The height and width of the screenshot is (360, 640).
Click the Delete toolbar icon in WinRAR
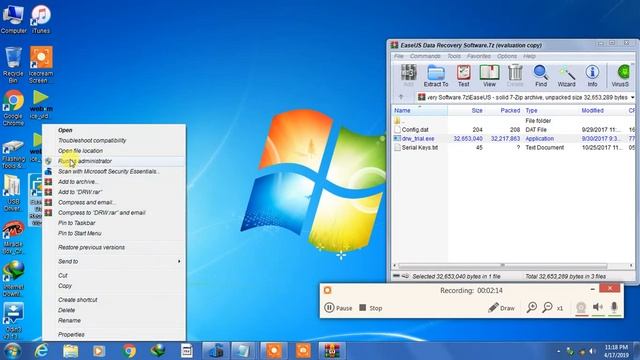515,76
